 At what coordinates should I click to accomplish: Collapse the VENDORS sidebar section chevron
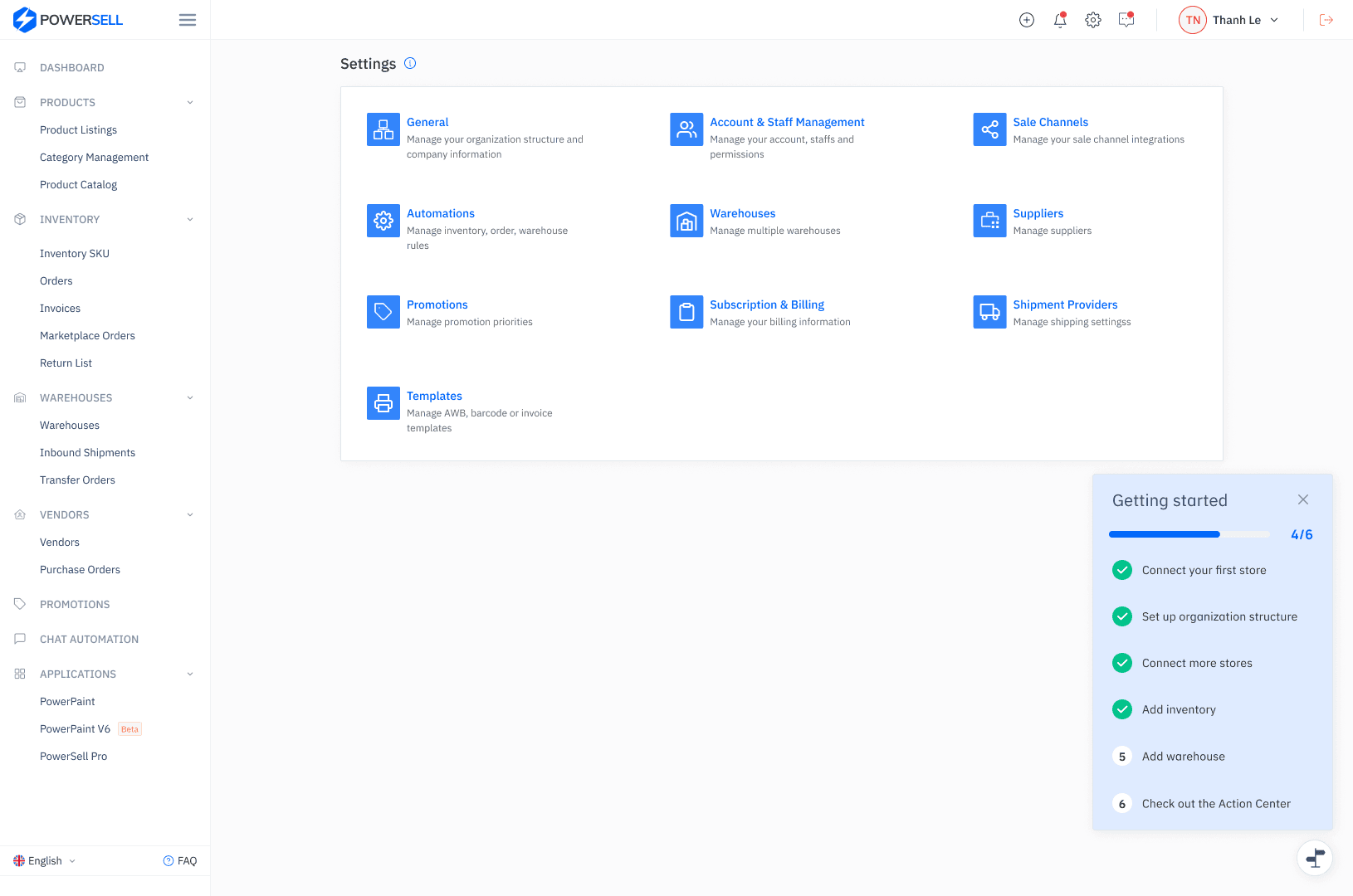(190, 514)
